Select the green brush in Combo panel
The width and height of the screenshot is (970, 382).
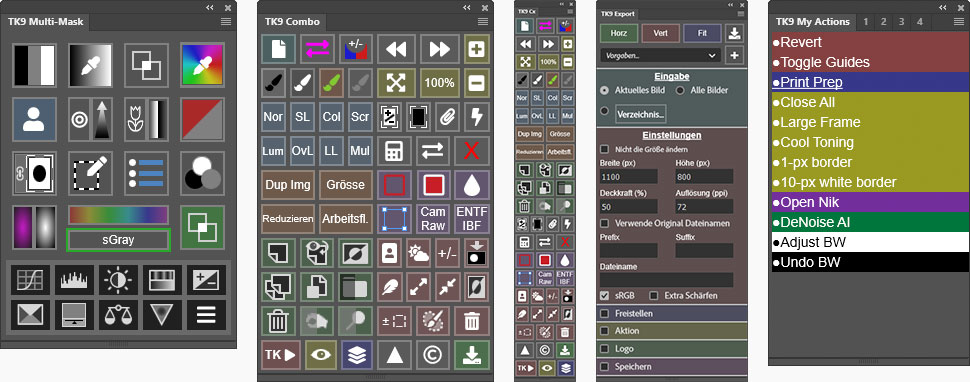tap(332, 83)
